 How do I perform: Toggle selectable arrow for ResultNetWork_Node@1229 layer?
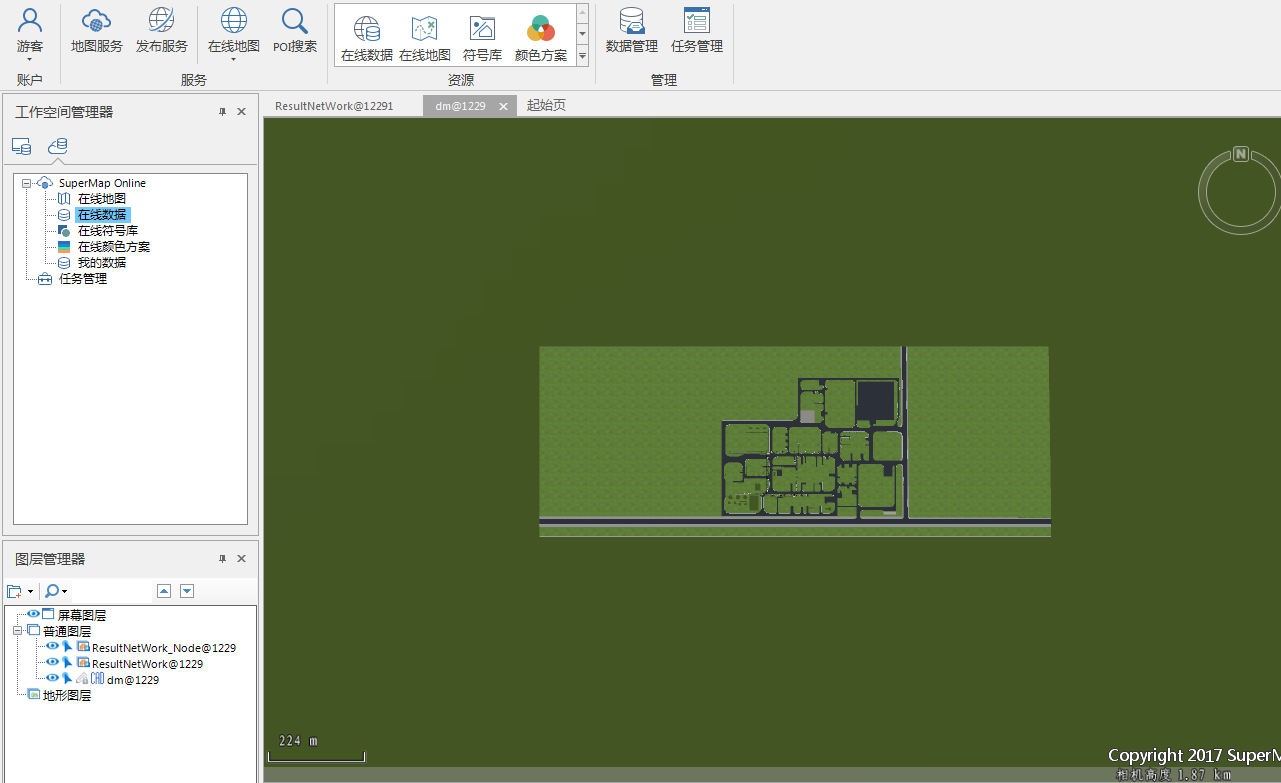pyautogui.click(x=67, y=647)
